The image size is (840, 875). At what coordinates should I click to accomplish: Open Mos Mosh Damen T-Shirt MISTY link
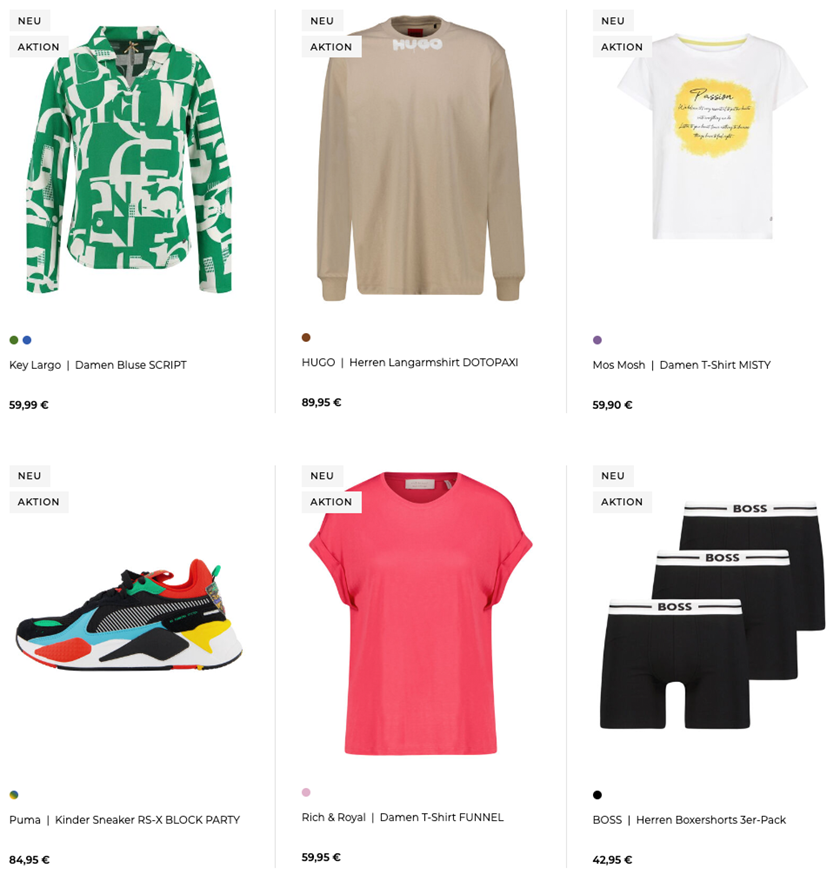click(x=681, y=365)
